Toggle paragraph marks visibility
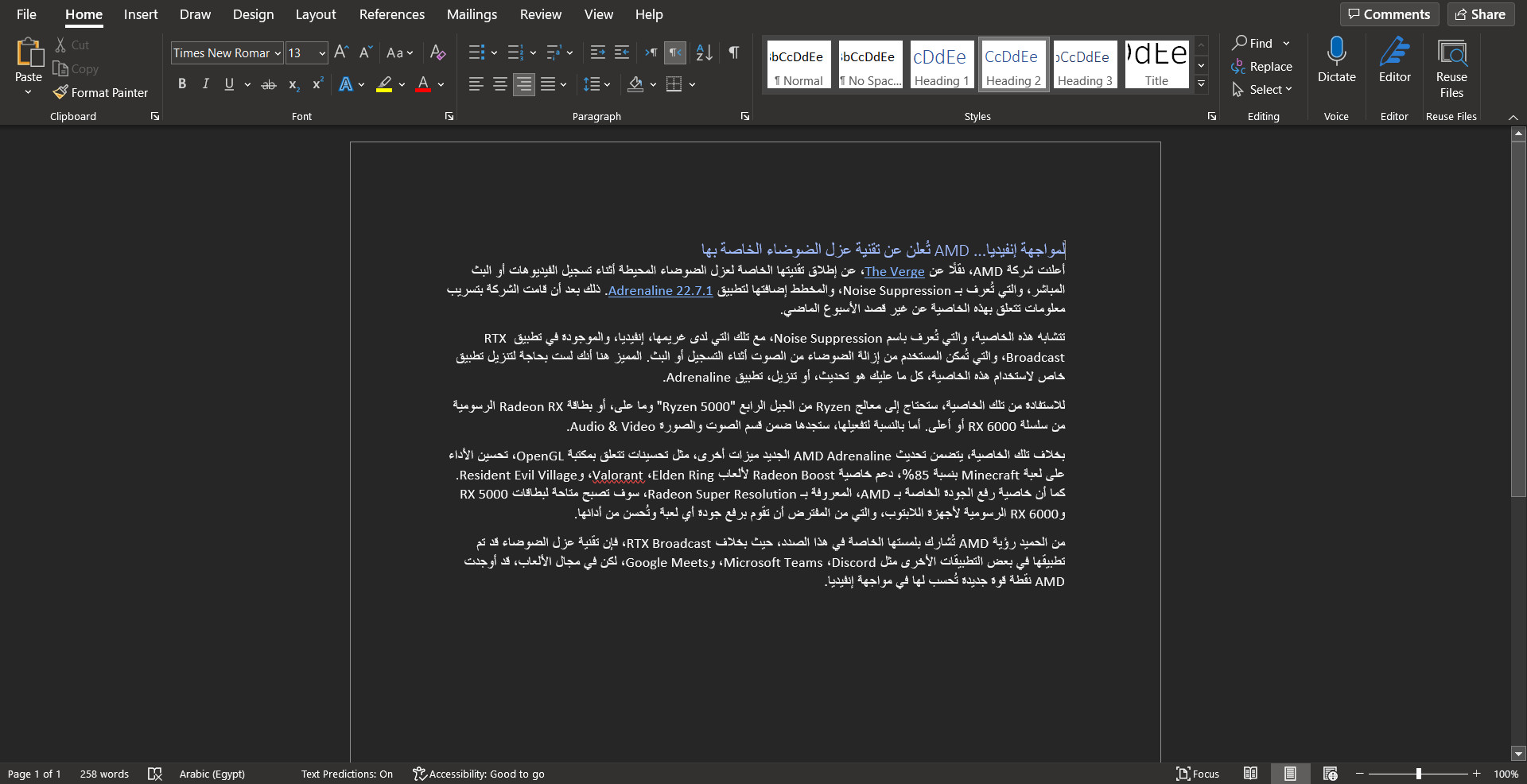This screenshot has height=784, width=1527. coord(733,52)
